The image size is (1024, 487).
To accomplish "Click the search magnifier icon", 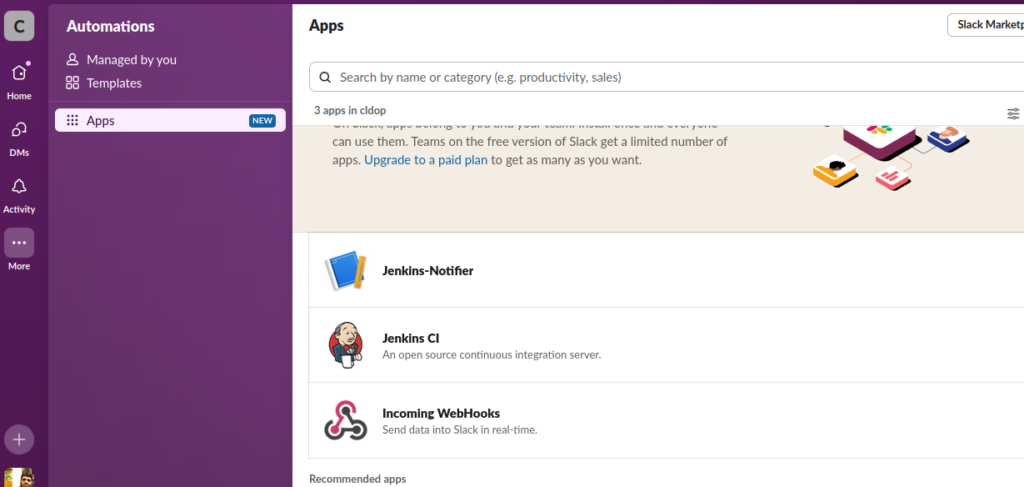I will tap(325, 78).
